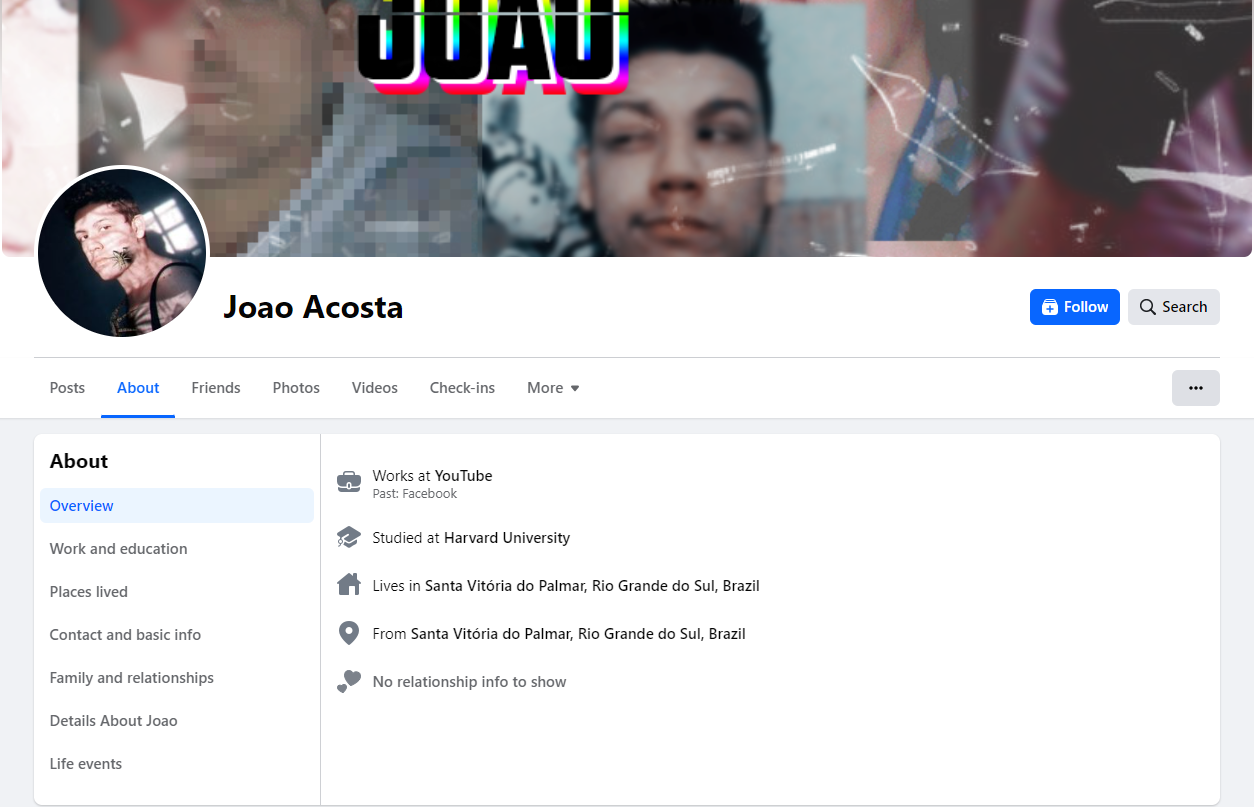The height and width of the screenshot is (807, 1254).
Task: Open the Friends tab
Action: click(x=216, y=388)
